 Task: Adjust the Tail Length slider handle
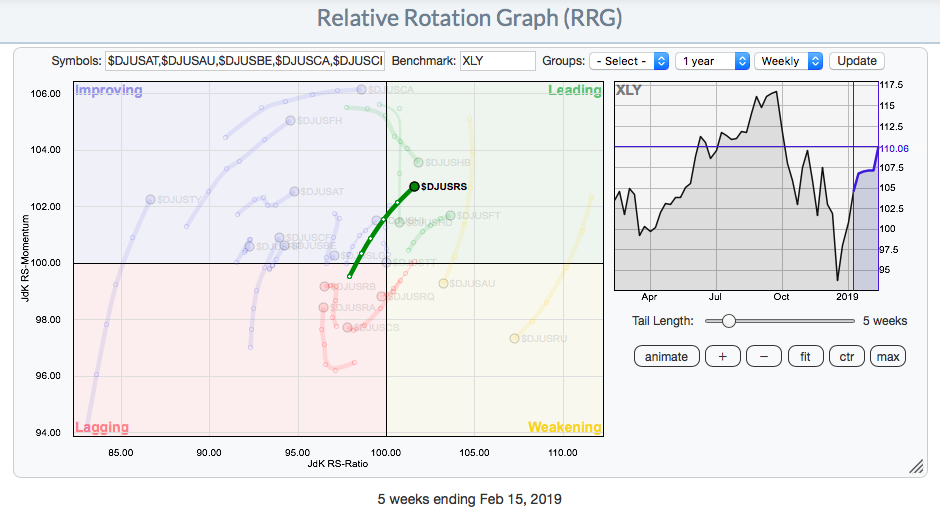click(x=729, y=321)
